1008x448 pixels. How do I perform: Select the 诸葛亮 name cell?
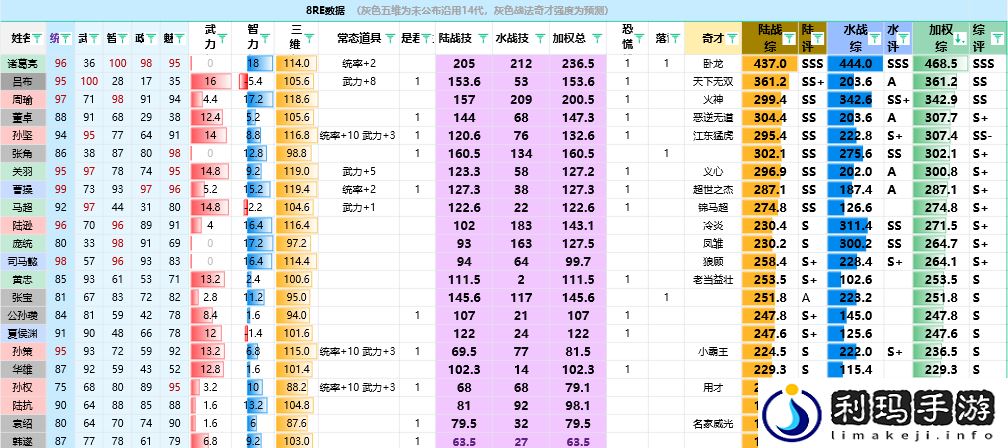pos(23,64)
